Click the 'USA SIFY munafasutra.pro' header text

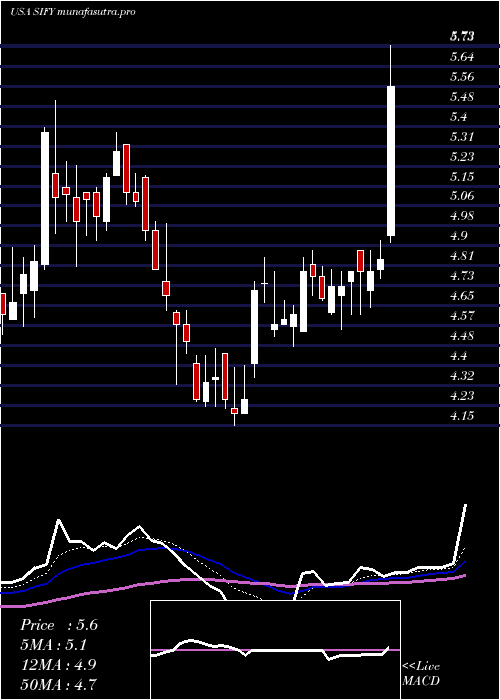[x=72, y=12]
